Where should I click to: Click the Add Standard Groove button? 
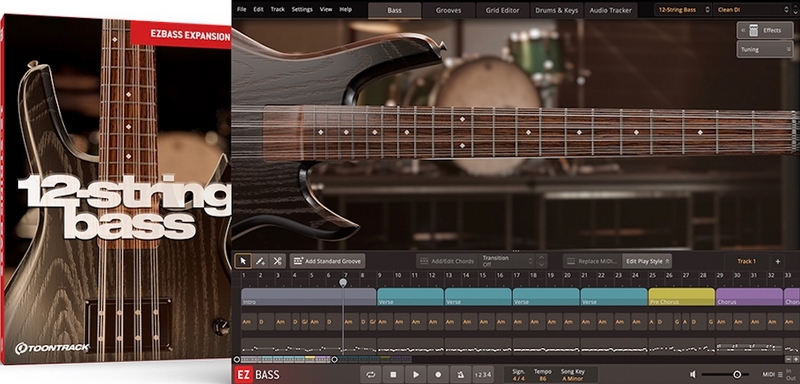(x=328, y=261)
